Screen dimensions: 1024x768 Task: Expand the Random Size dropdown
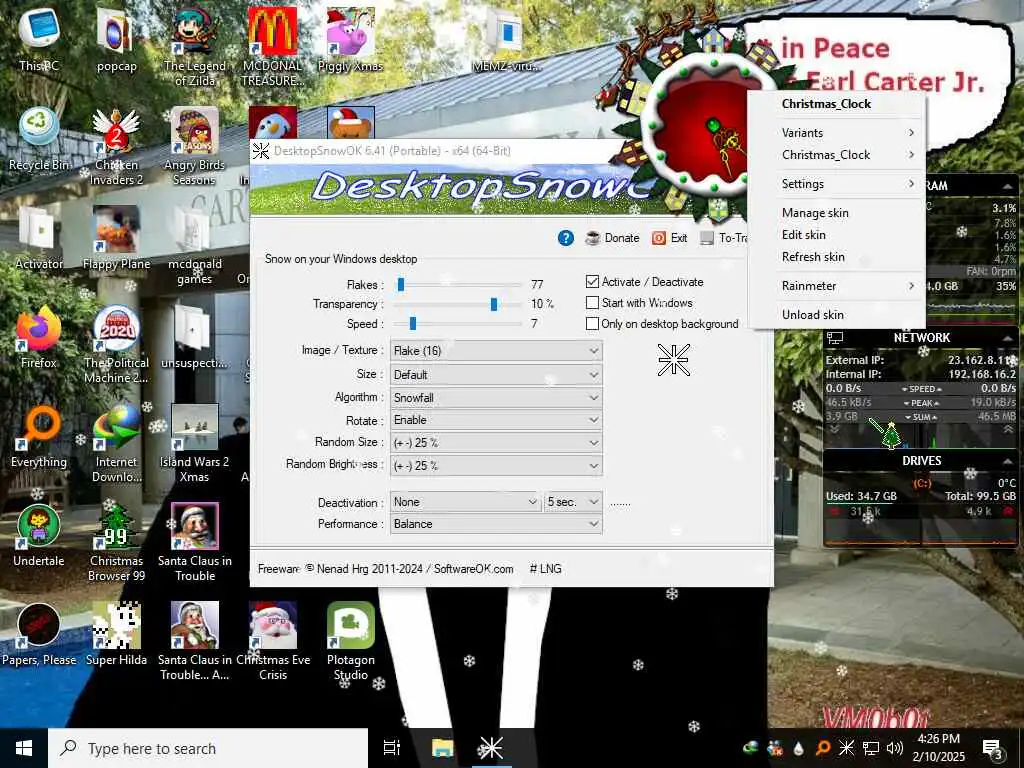[x=496, y=442]
